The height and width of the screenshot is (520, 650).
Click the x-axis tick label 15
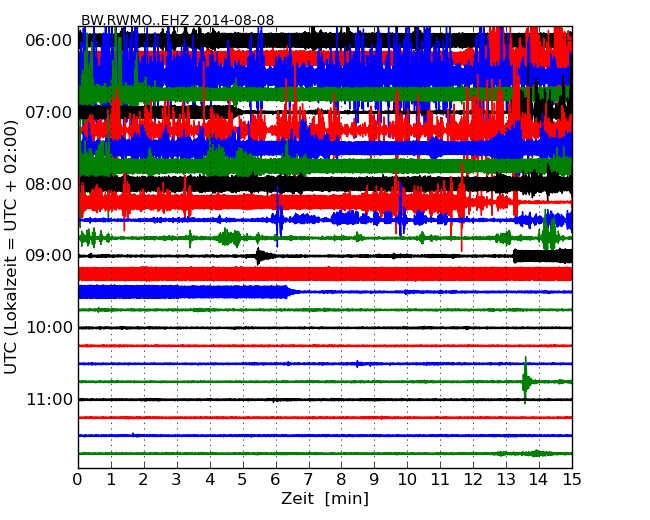pos(572,480)
